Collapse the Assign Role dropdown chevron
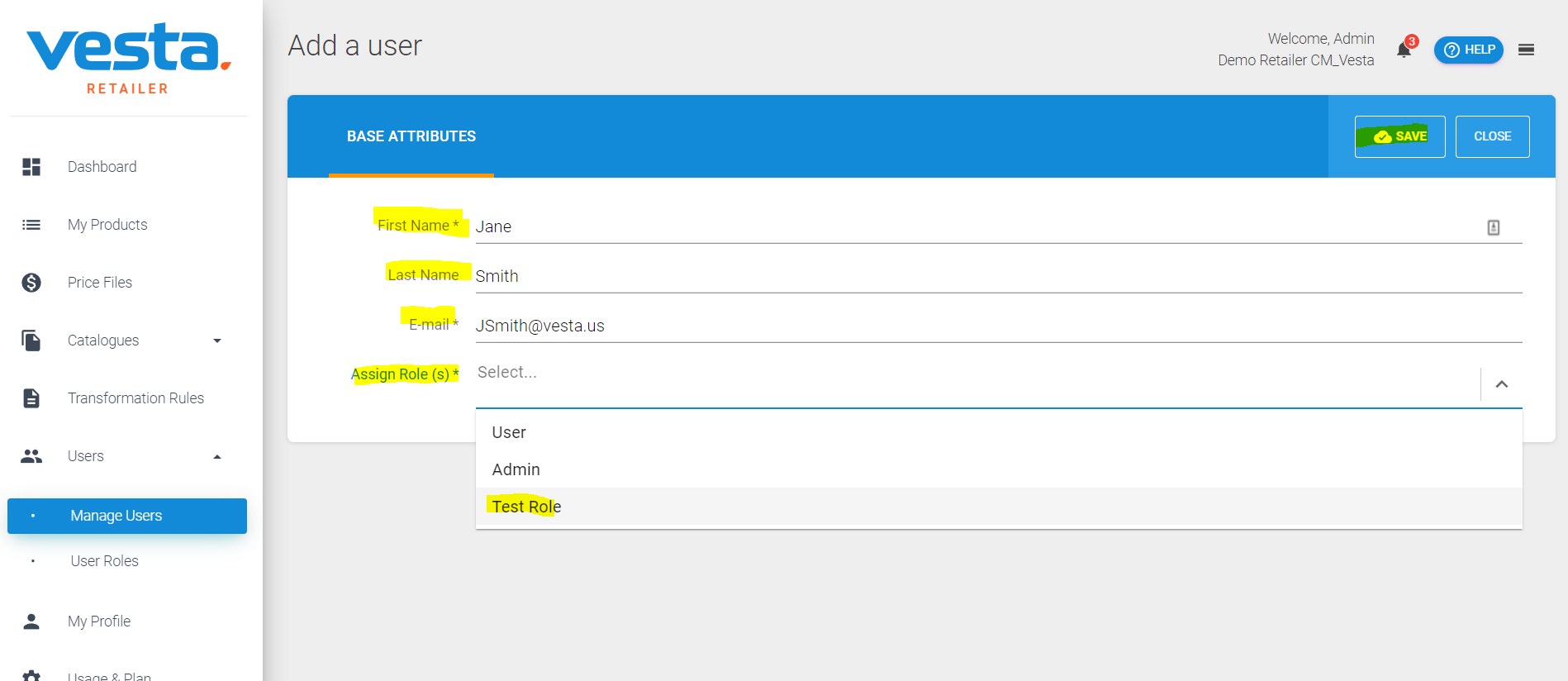Screen dimensions: 1568x681 coord(1502,384)
